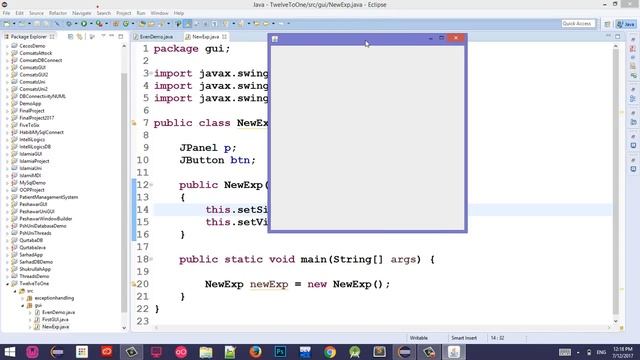Open File Explorer from the taskbar
The width and height of the screenshot is (640, 360).
coord(206,352)
